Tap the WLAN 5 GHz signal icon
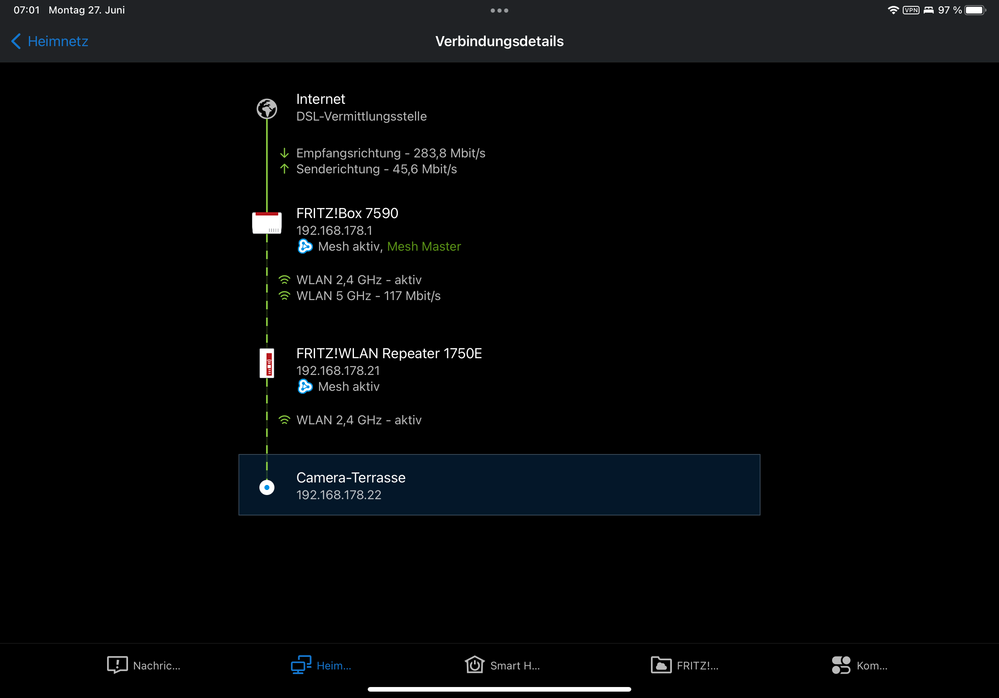 tap(284, 296)
